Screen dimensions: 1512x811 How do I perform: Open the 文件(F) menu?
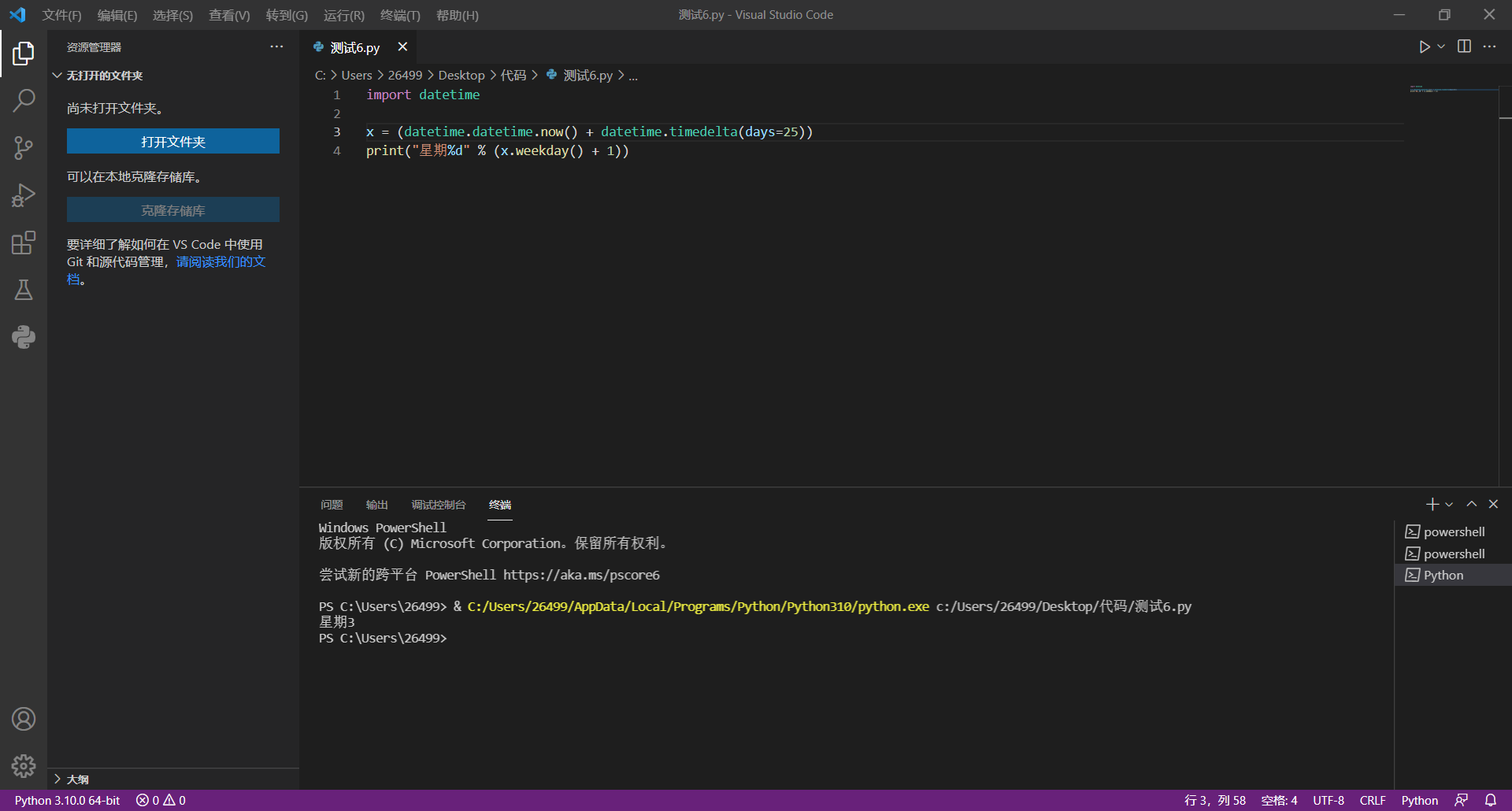click(61, 15)
